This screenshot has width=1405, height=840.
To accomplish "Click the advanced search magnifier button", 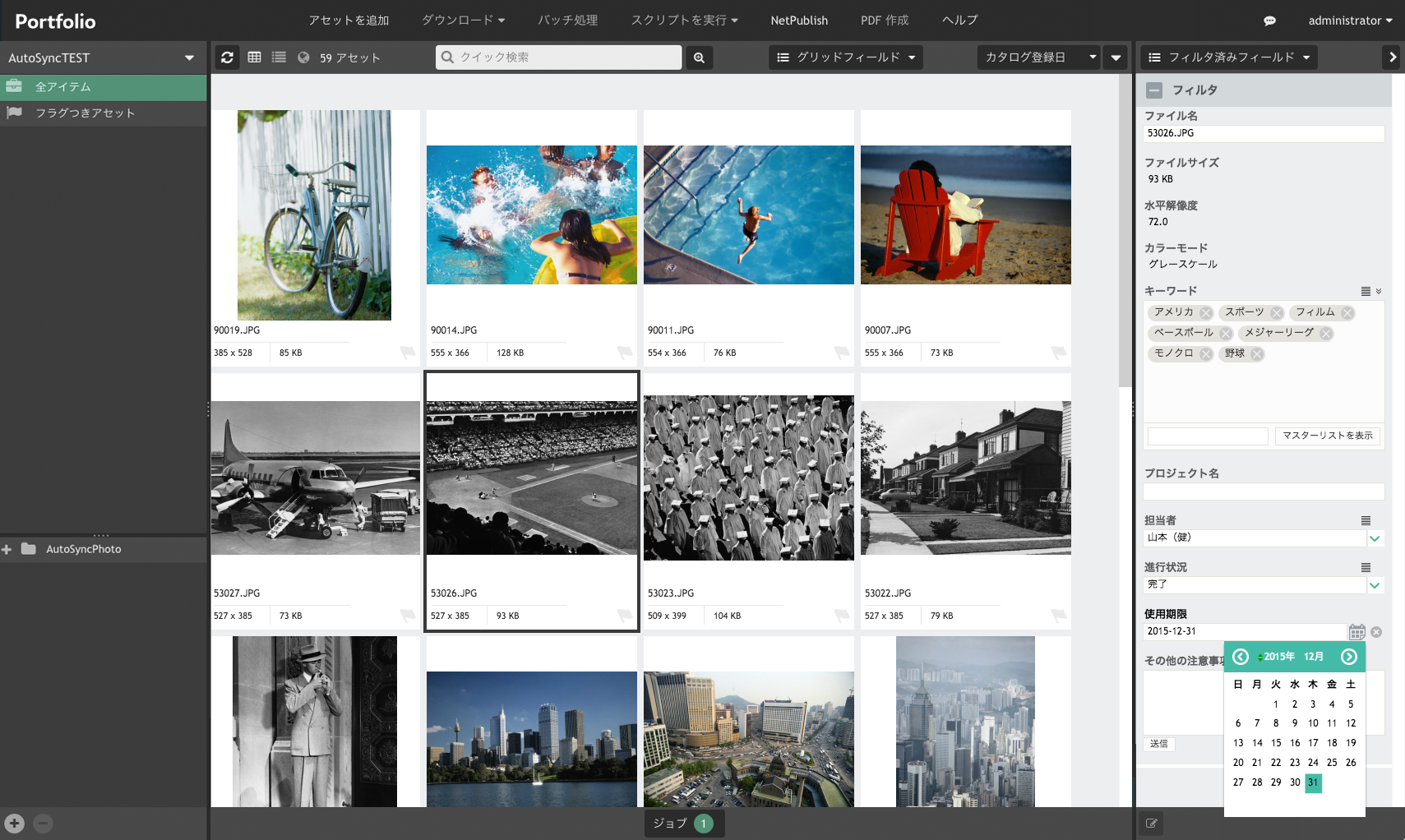I will point(699,58).
